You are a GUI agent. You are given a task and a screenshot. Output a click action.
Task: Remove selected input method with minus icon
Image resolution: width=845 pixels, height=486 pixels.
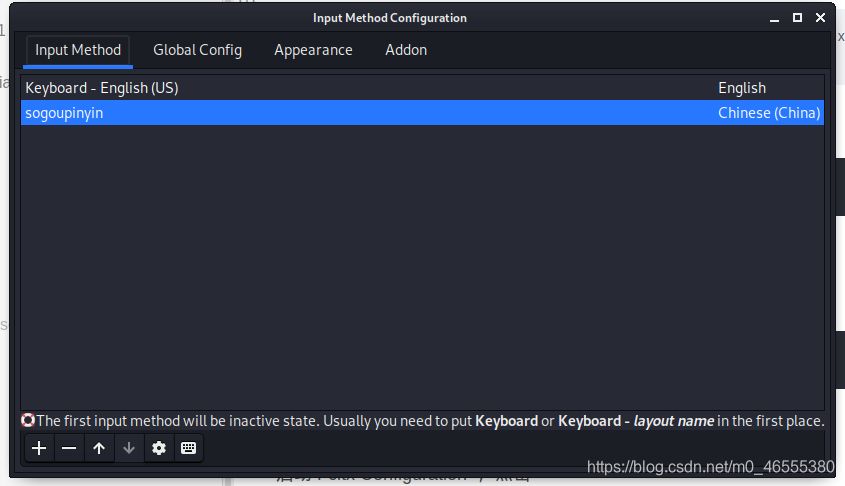[69, 448]
